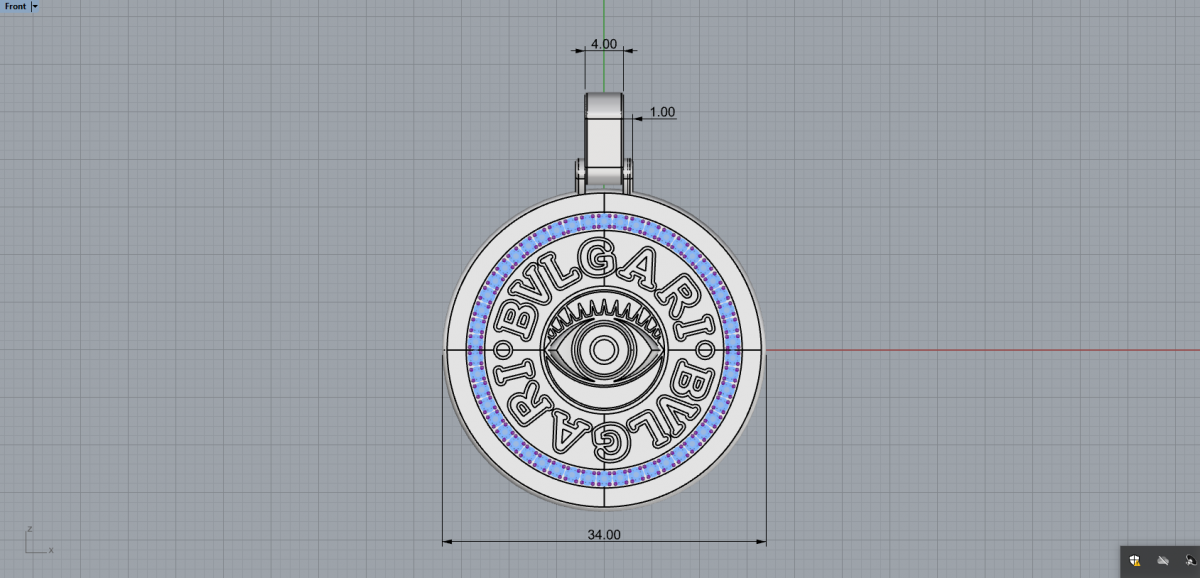
Task: Select the 34.00 width dimension text
Action: (x=604, y=535)
